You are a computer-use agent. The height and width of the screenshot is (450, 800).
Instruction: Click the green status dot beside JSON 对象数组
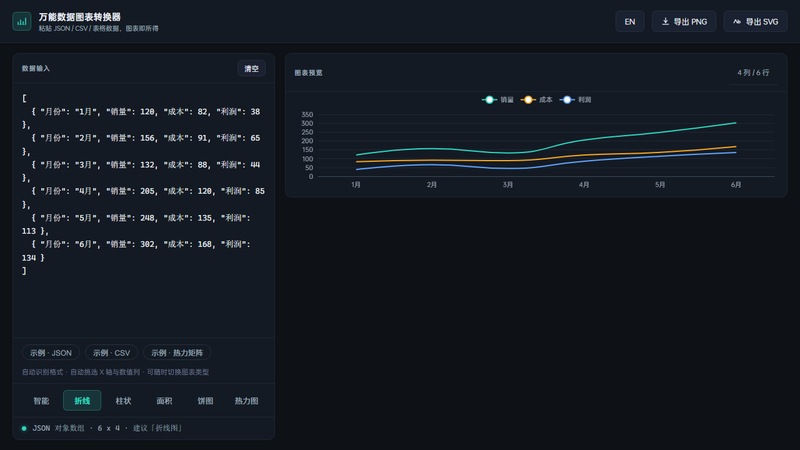[24, 428]
